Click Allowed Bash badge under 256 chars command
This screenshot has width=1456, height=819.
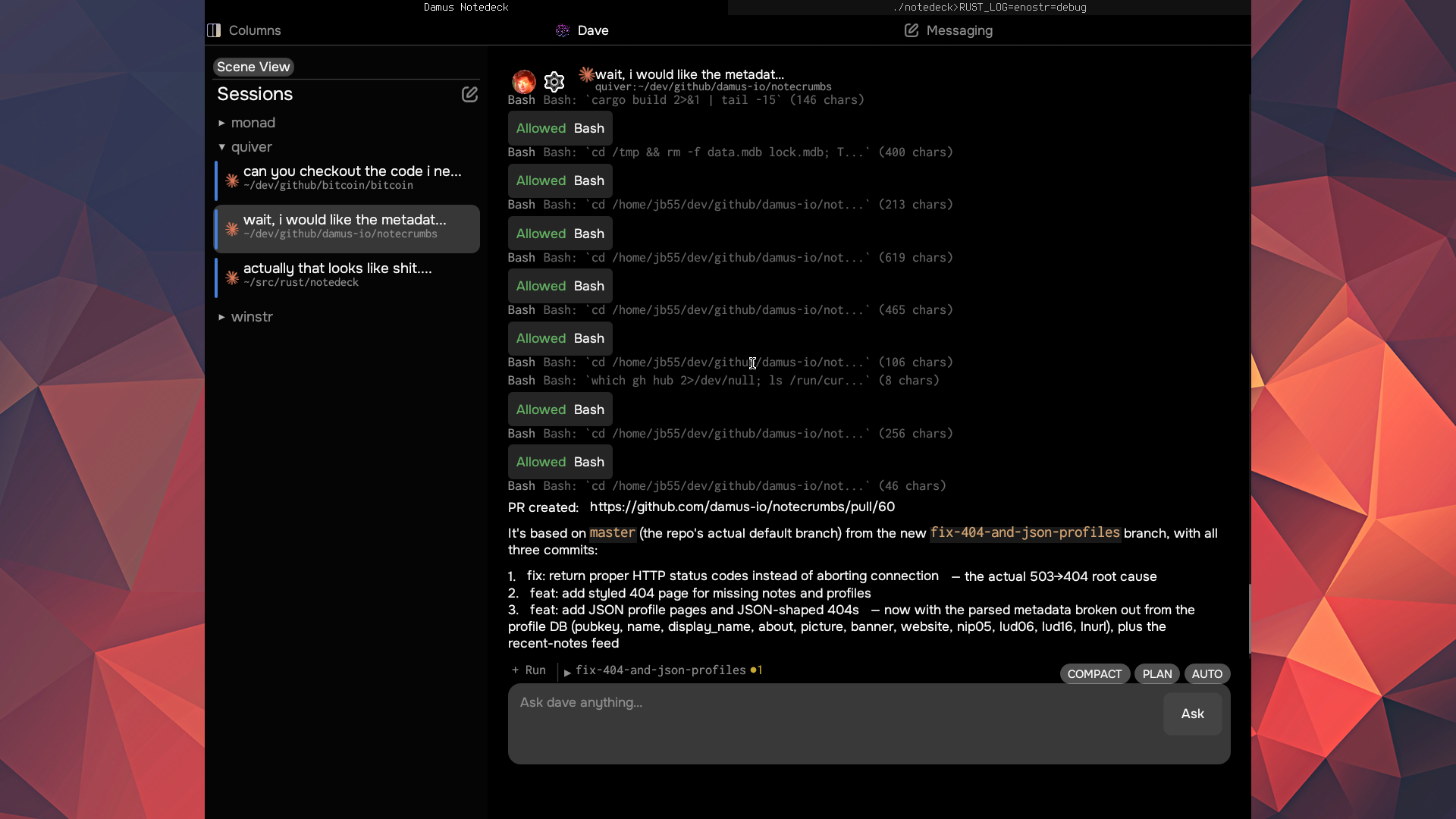tap(560, 462)
